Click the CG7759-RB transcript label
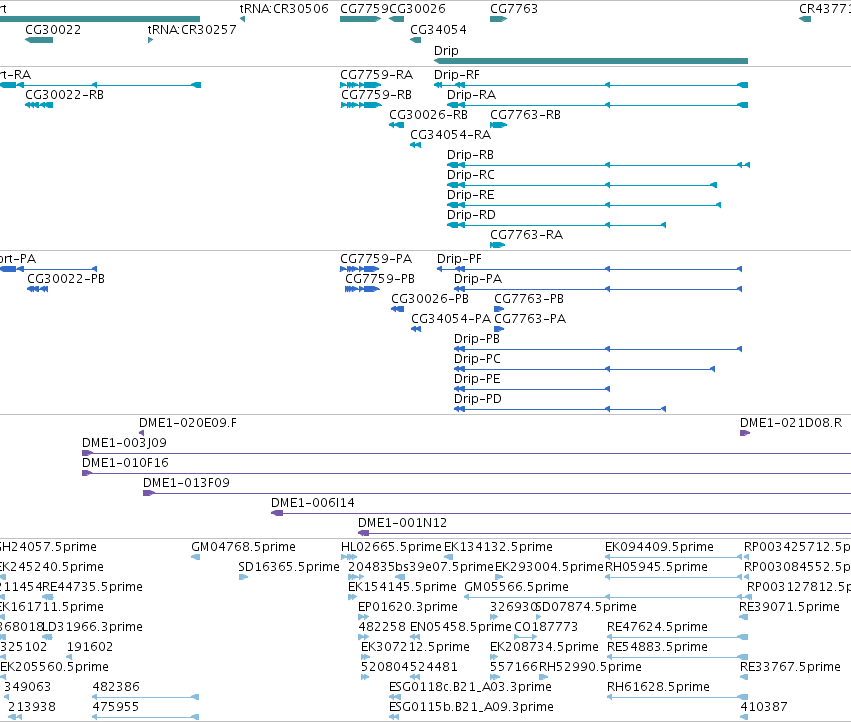This screenshot has width=851, height=722. coord(376,94)
